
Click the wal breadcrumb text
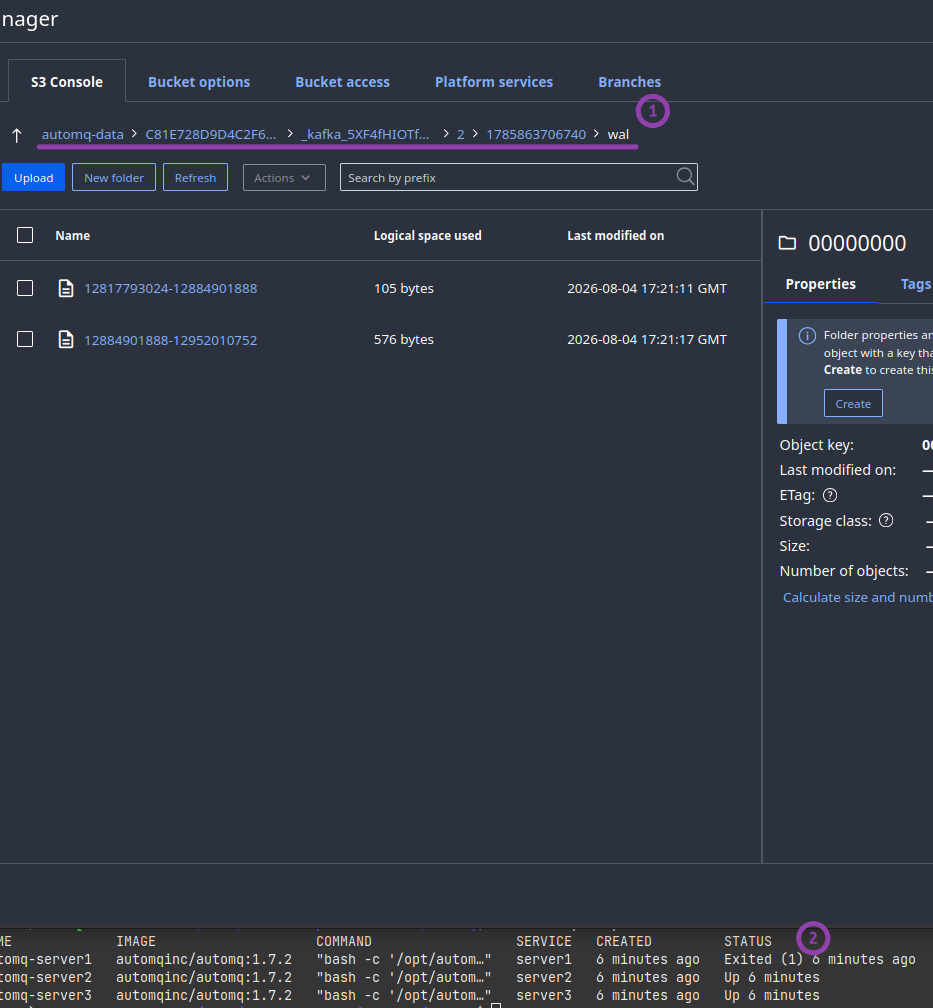[x=618, y=134]
